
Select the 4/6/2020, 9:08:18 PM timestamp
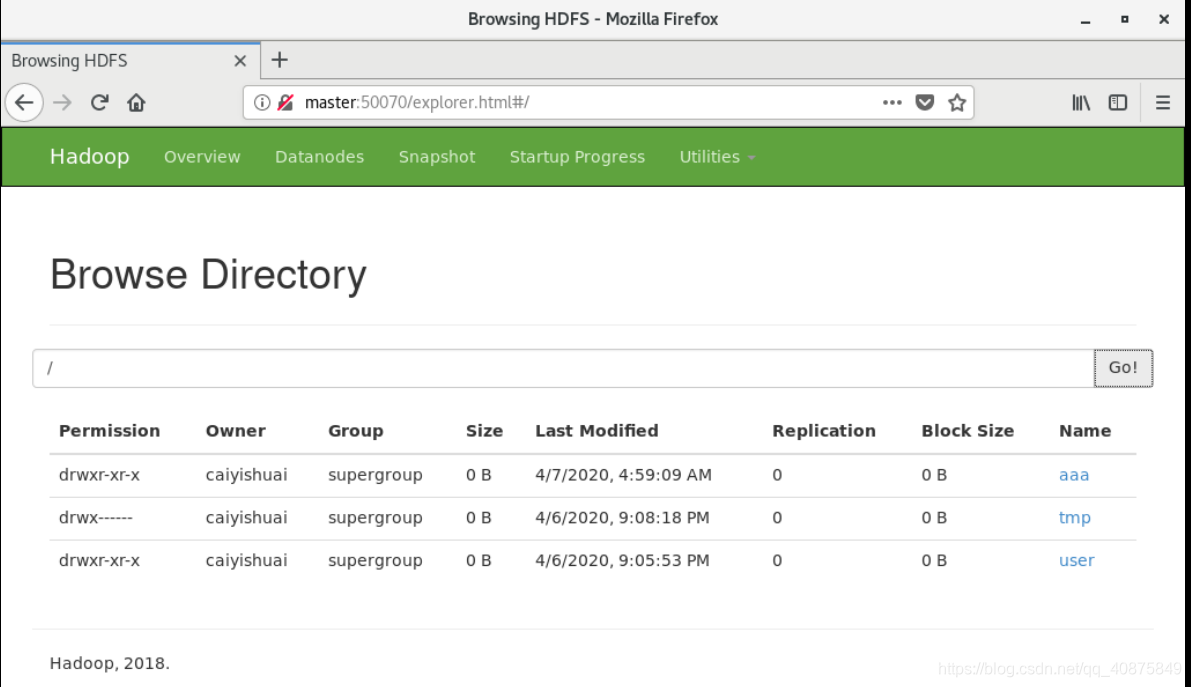pyautogui.click(x=622, y=518)
